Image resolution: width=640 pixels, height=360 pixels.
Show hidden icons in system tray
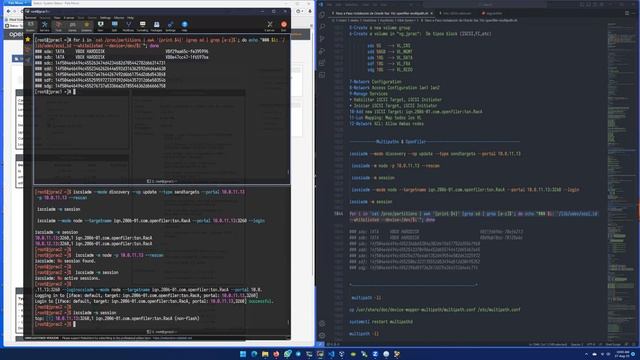pos(586,354)
